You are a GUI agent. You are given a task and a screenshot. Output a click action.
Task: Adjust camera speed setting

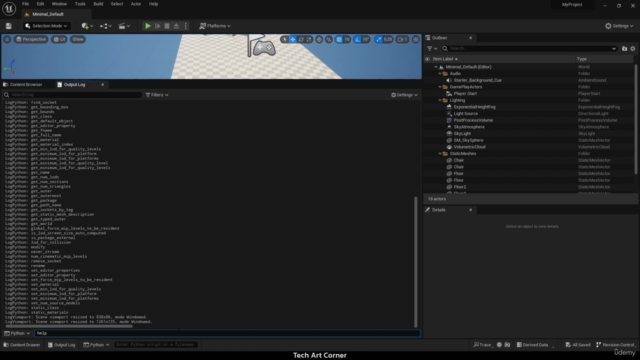pos(402,39)
